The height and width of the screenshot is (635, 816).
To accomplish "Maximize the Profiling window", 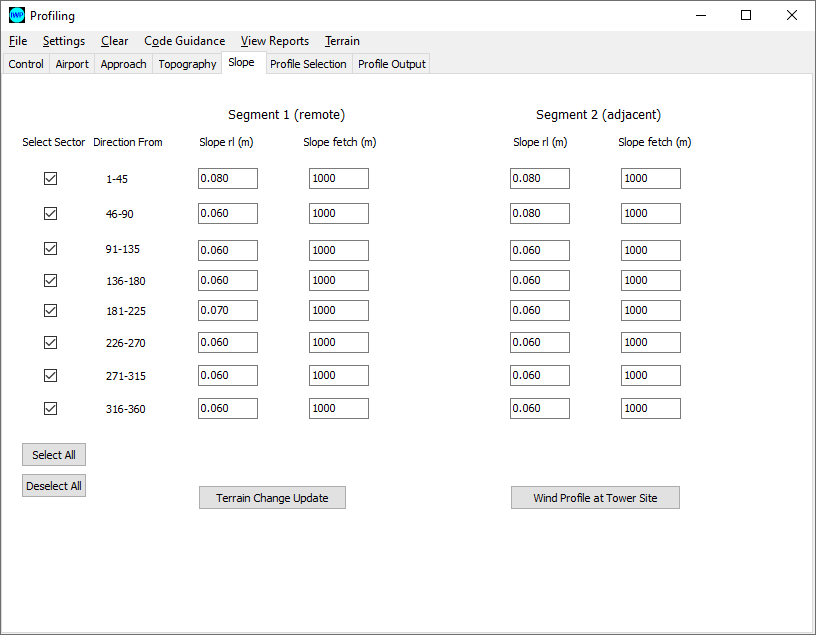I will click(x=746, y=15).
